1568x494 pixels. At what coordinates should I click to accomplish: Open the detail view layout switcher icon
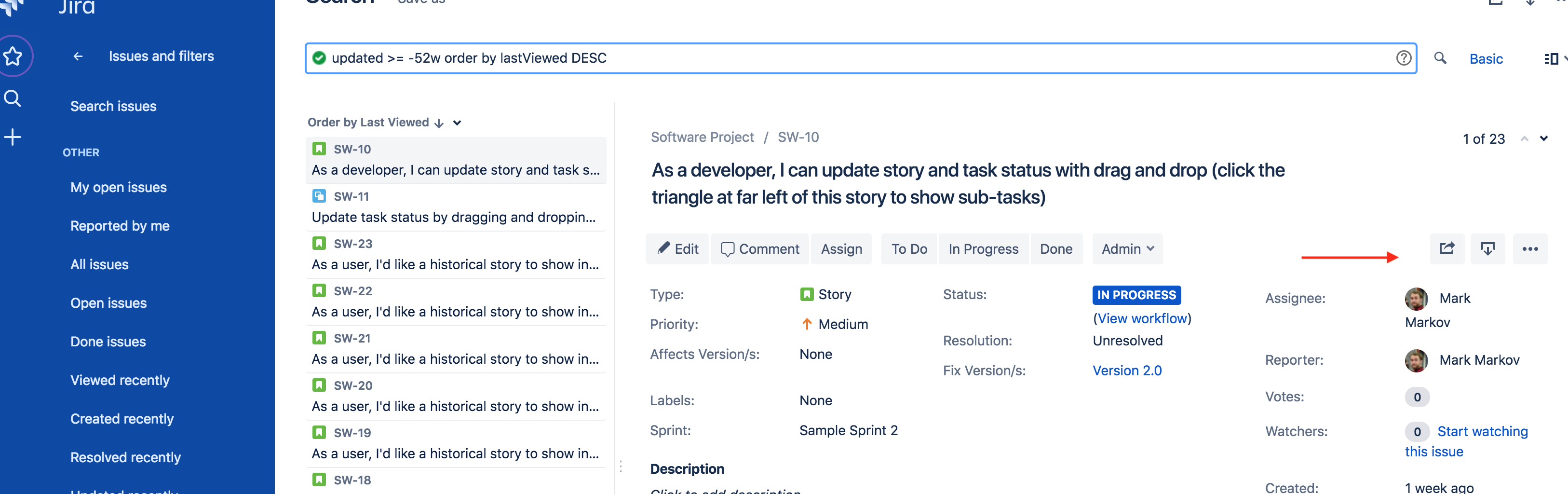(1552, 58)
